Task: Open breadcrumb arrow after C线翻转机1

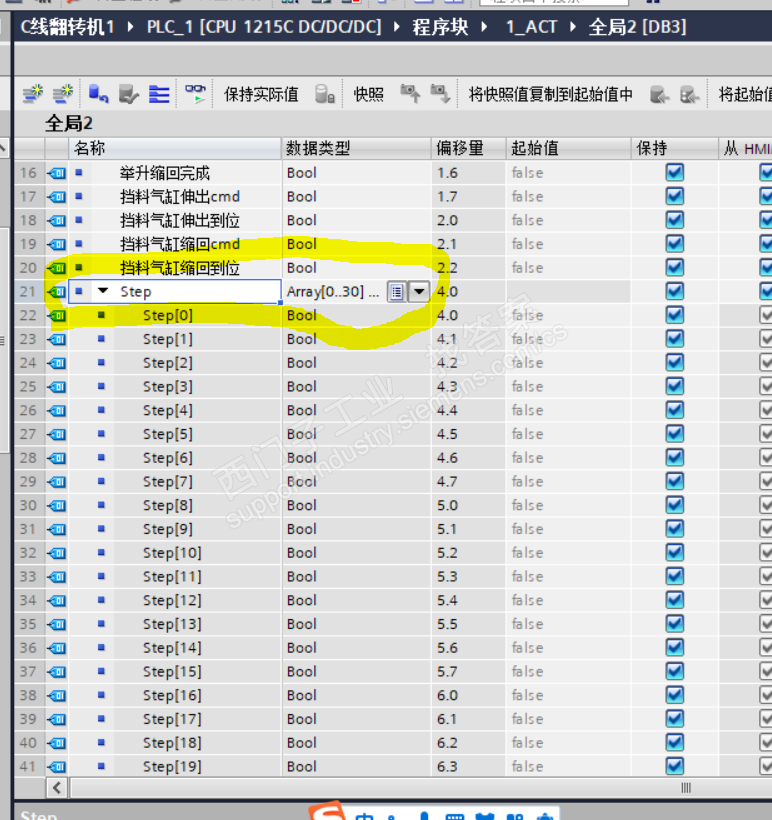Action: 130,27
